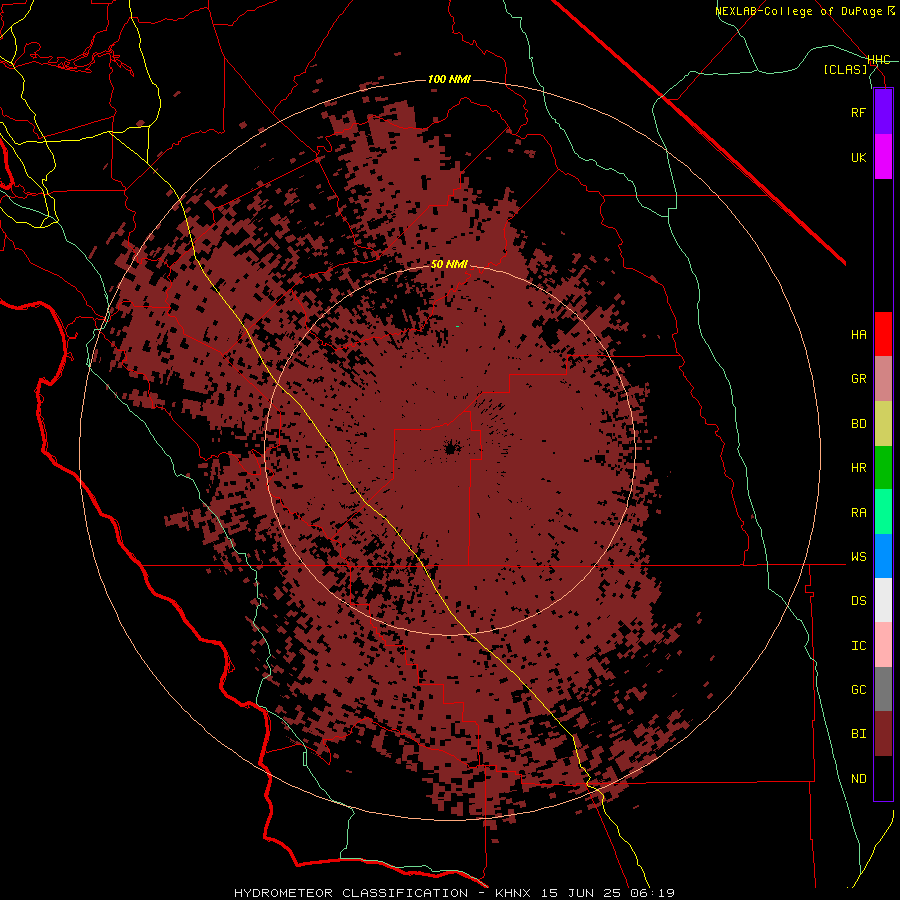Click the HA red legend swatch
The image size is (900, 900).
click(x=883, y=334)
